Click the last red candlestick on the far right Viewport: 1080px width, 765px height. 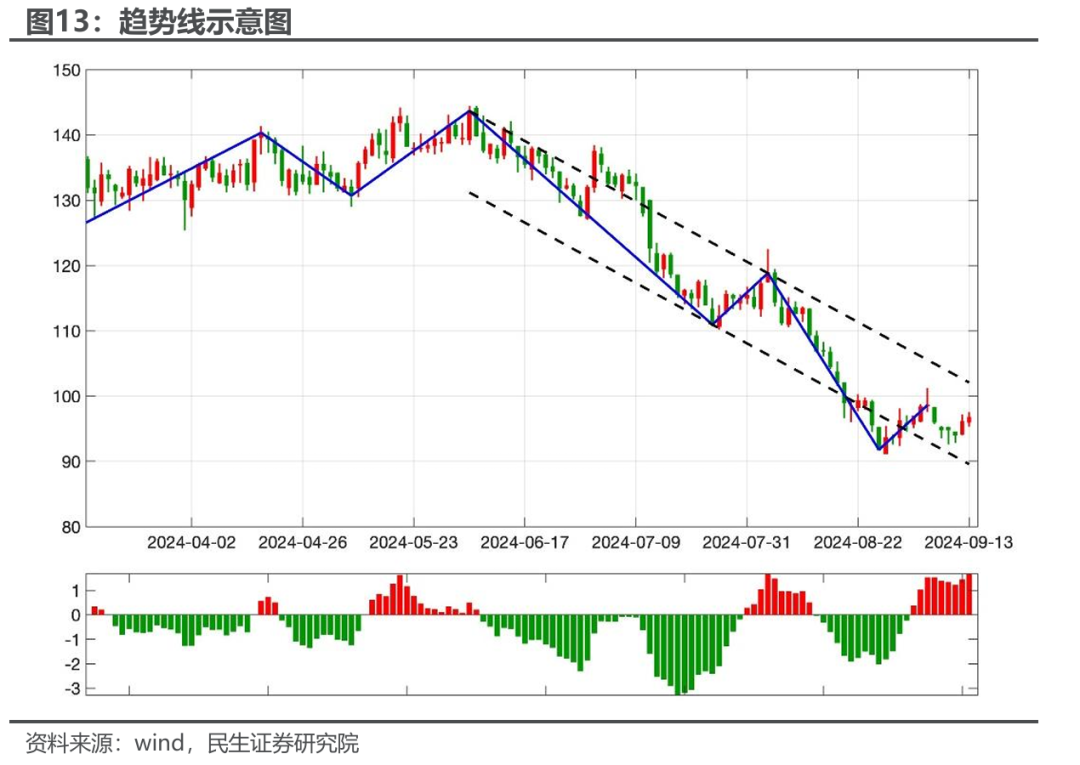point(969,419)
